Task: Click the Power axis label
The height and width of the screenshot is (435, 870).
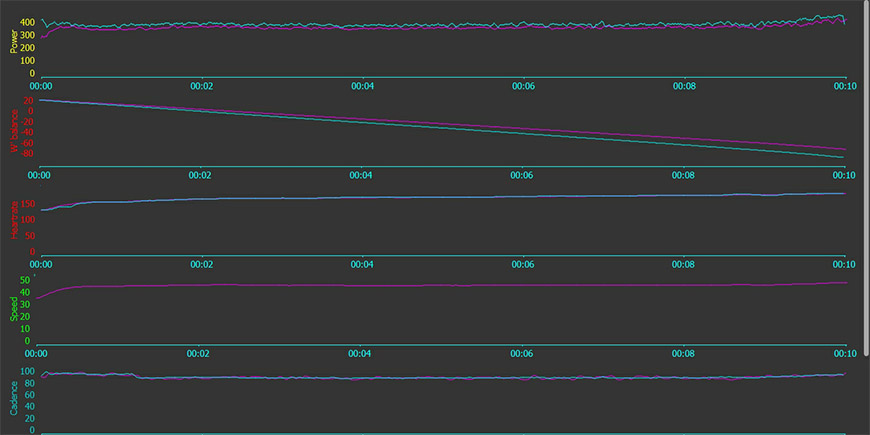Action: [14, 41]
